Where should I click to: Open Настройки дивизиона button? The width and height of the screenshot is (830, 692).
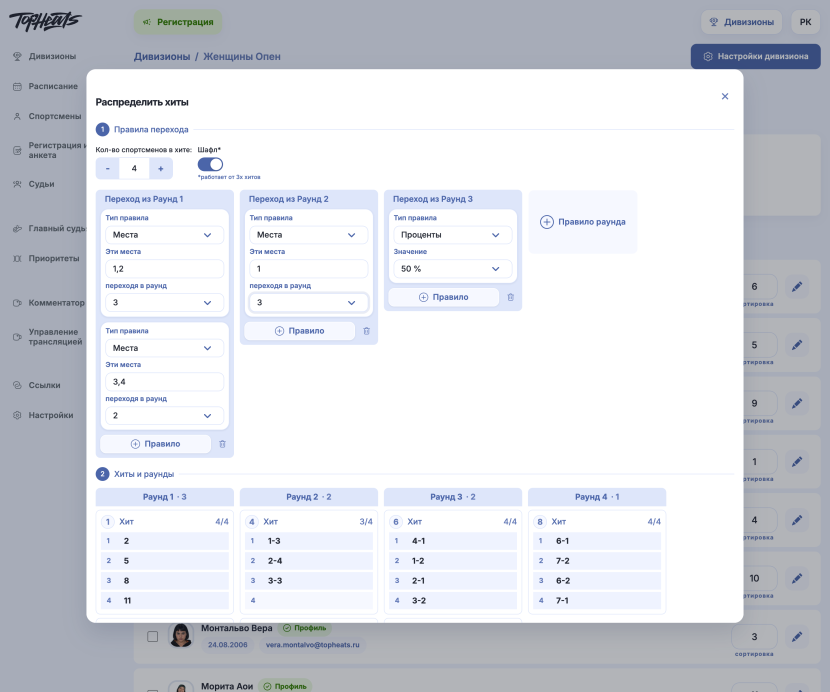coord(755,56)
